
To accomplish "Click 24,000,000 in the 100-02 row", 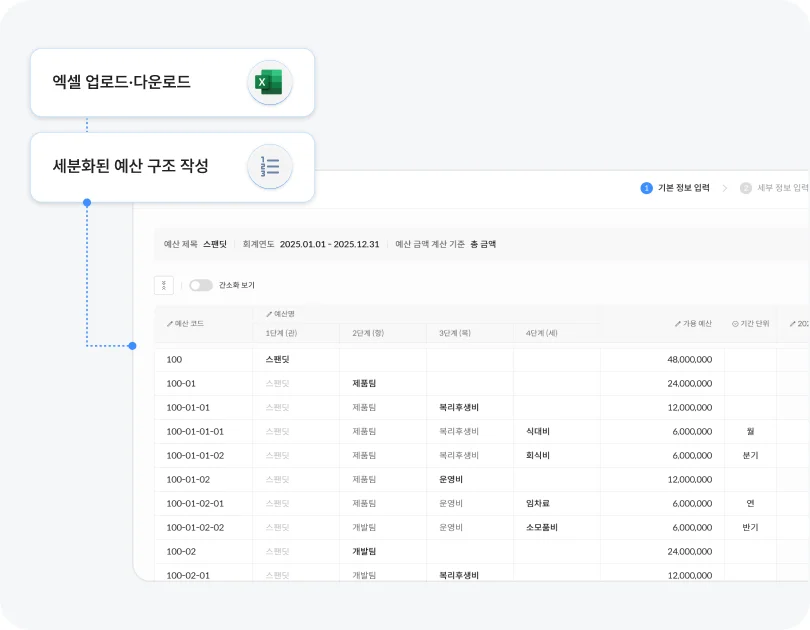I will click(x=690, y=552).
